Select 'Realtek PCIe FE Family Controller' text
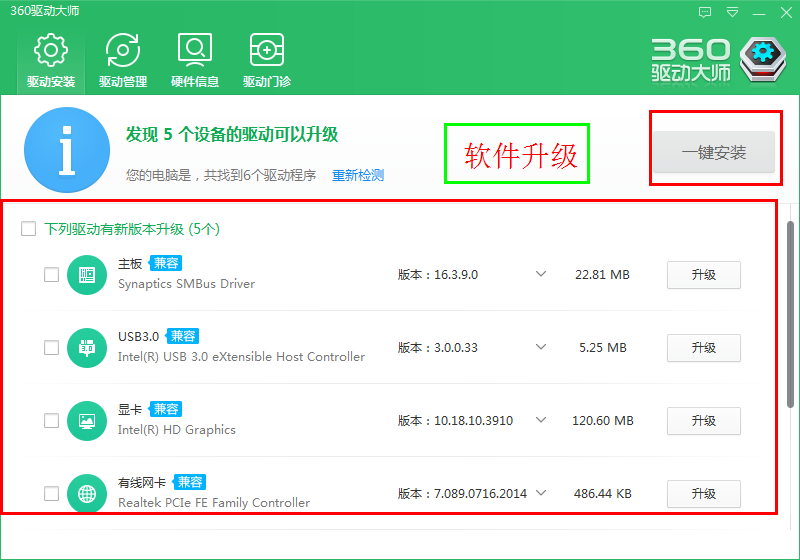 point(214,503)
